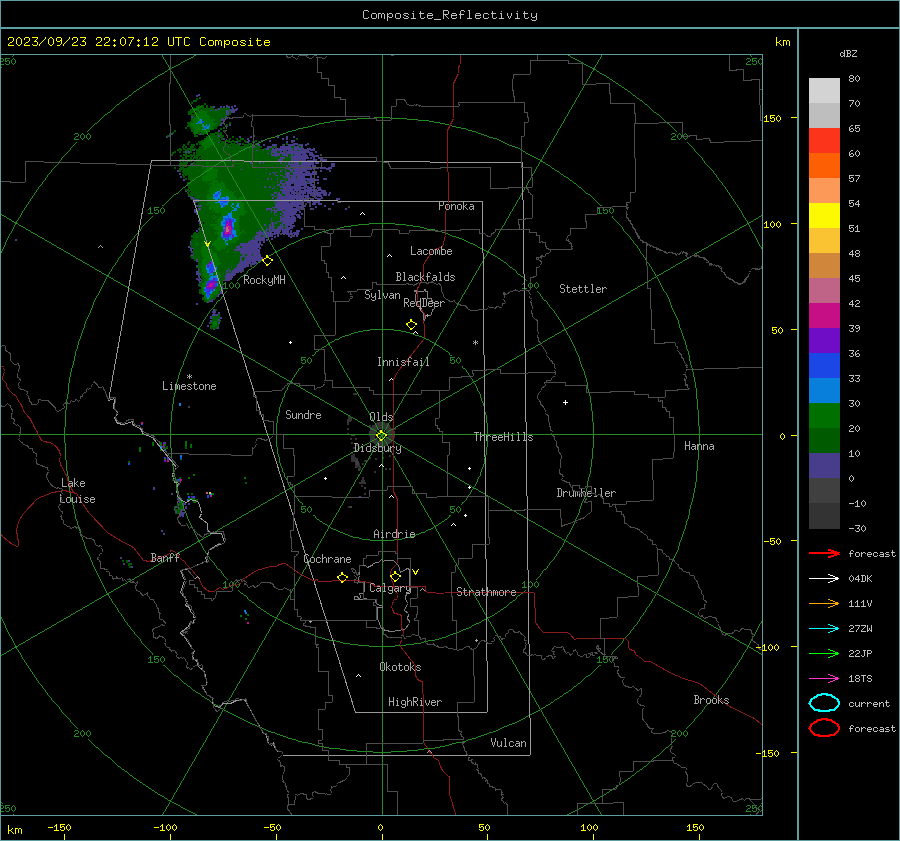
Task: Select the white 04DK arrow legend entry
Action: (824, 578)
